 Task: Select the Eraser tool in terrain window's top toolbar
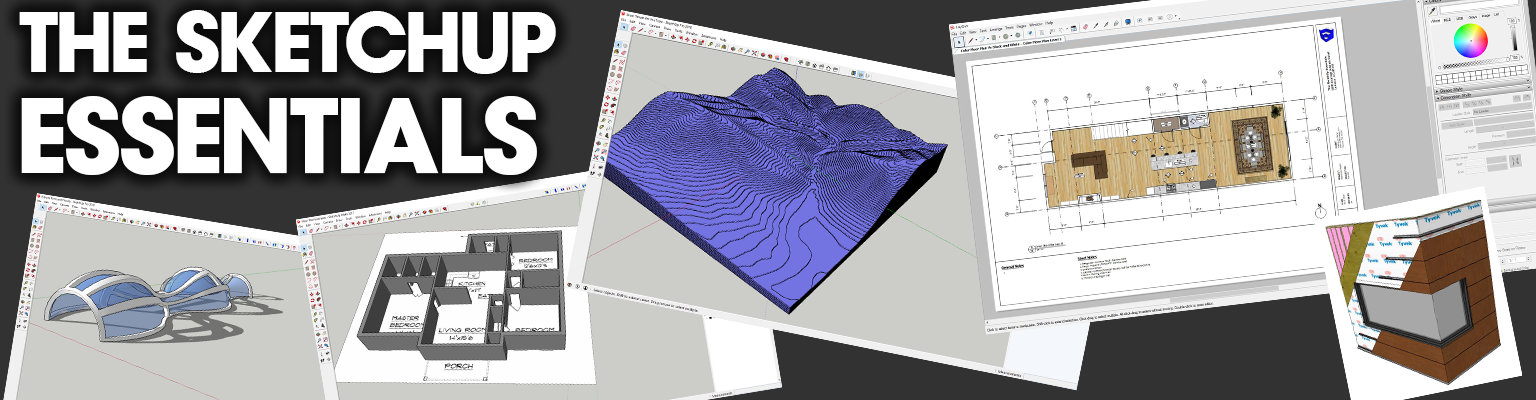[x=633, y=28]
